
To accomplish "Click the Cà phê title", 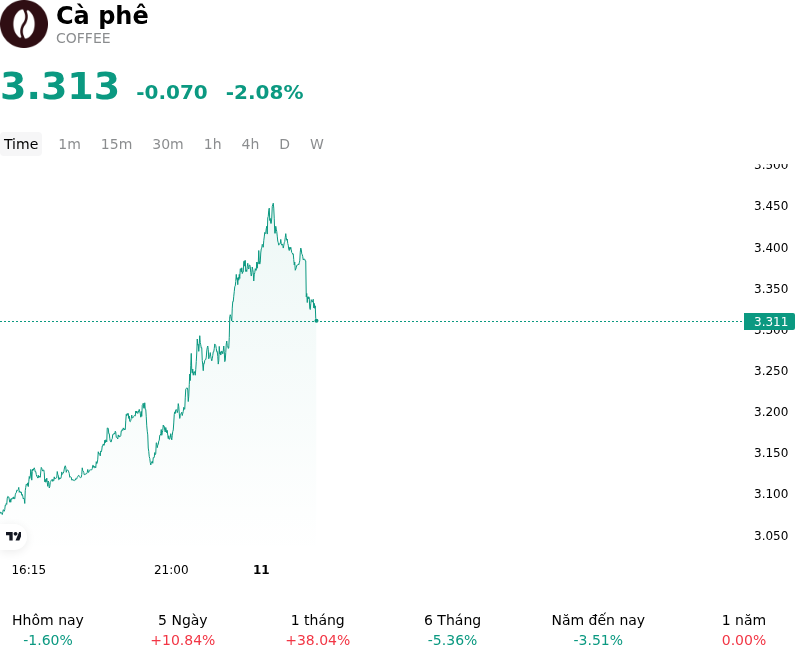I will point(102,15).
